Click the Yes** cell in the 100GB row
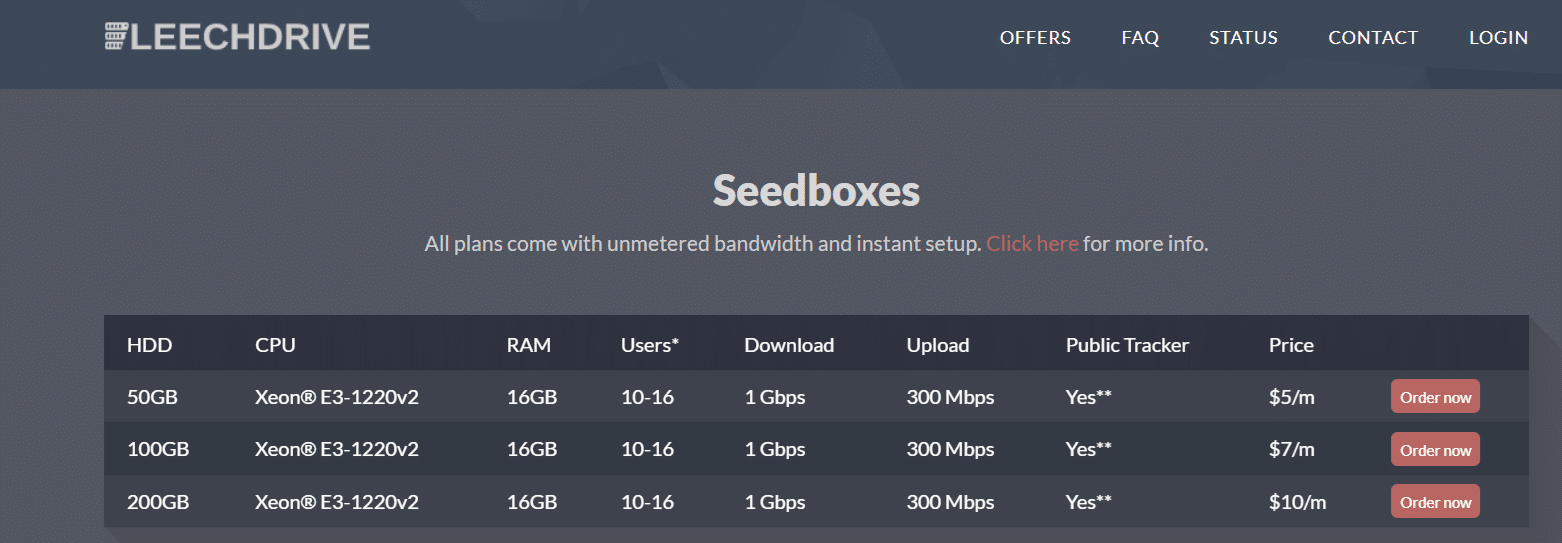This screenshot has height=543, width=1562. [1088, 450]
